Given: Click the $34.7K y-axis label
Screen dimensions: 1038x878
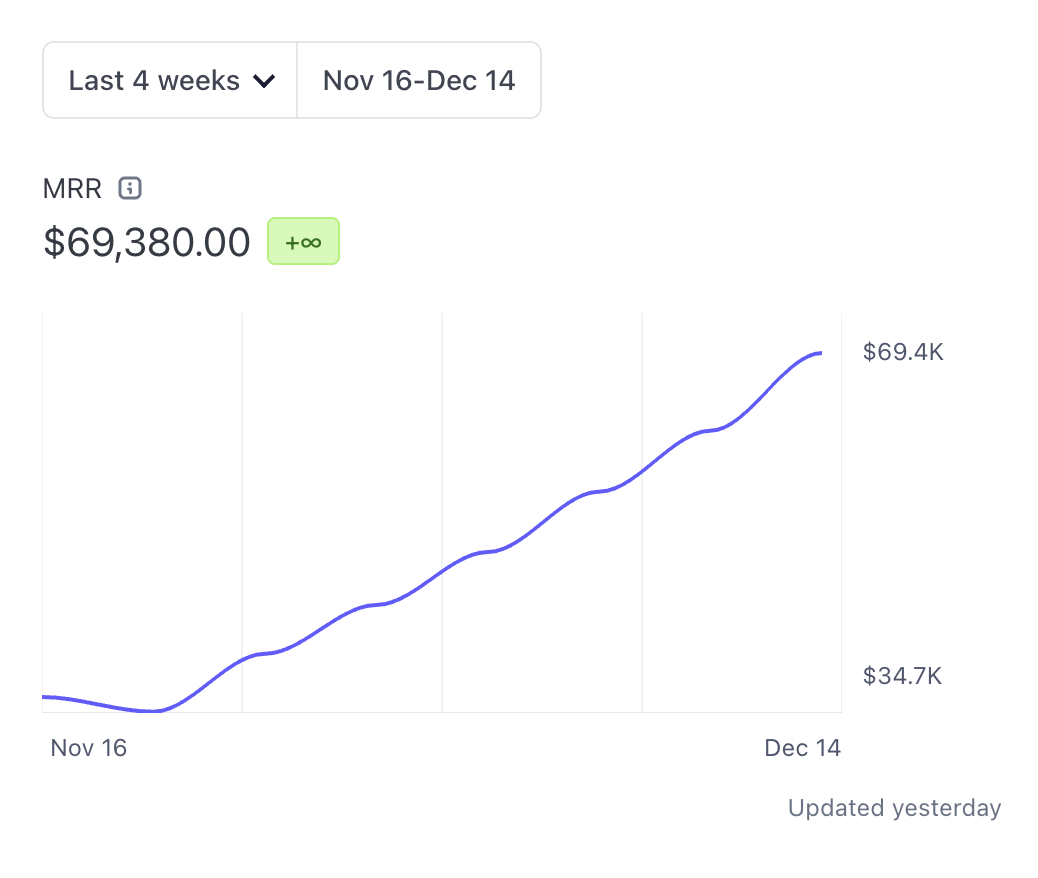Looking at the screenshot, I should point(902,676).
